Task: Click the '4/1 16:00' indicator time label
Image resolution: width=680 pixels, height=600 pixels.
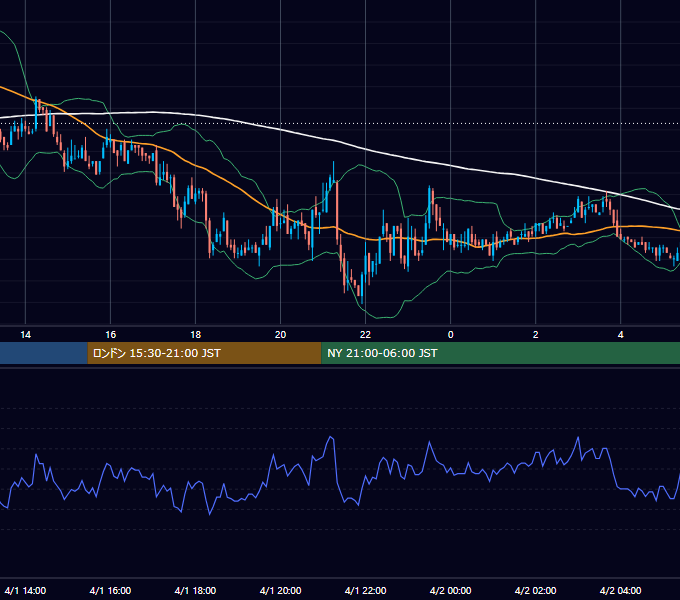Action: pos(111,591)
